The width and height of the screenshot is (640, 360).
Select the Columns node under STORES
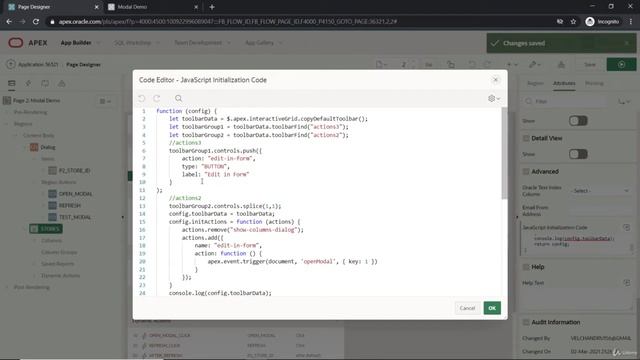(51, 240)
